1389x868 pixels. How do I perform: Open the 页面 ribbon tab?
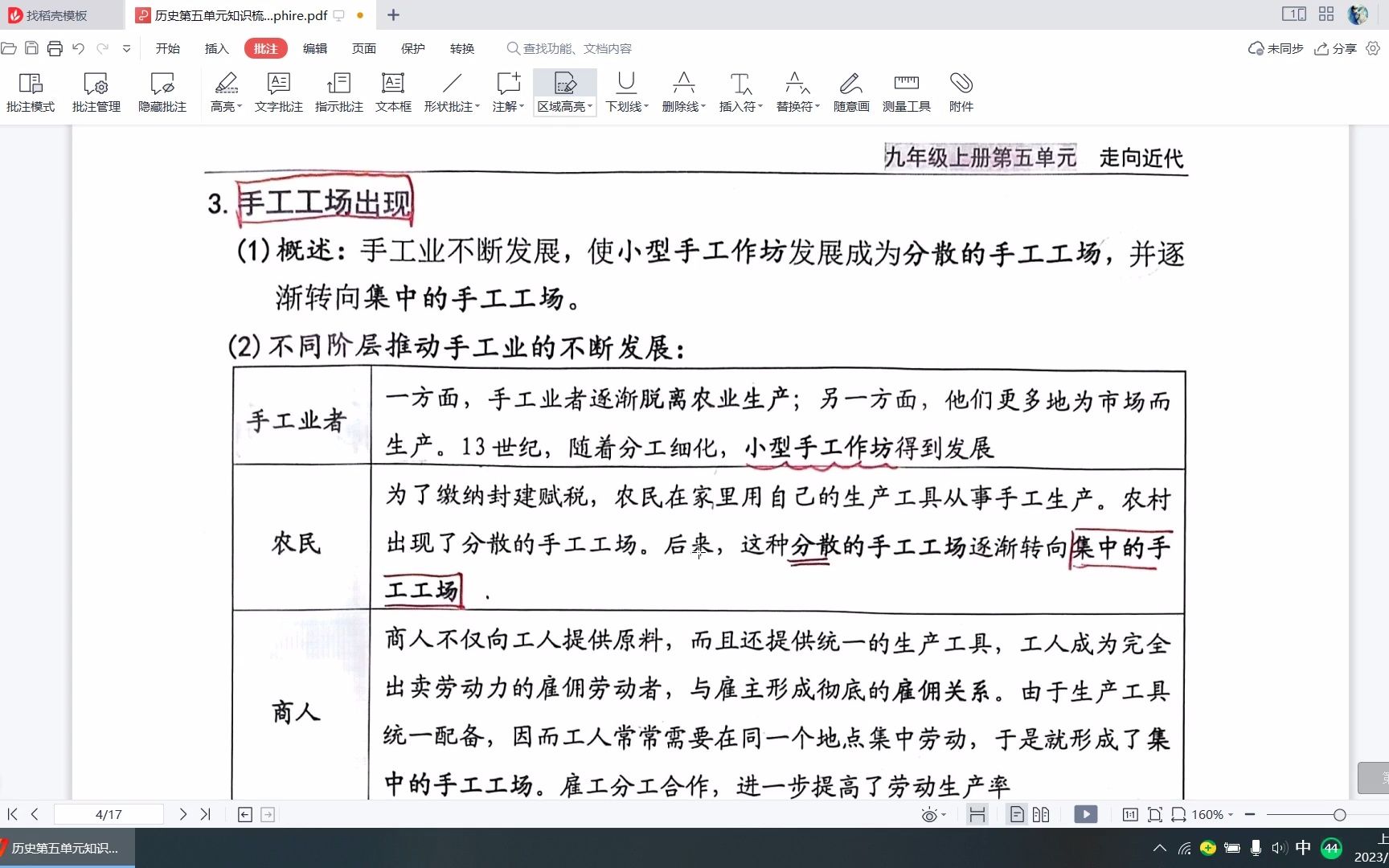coord(364,48)
